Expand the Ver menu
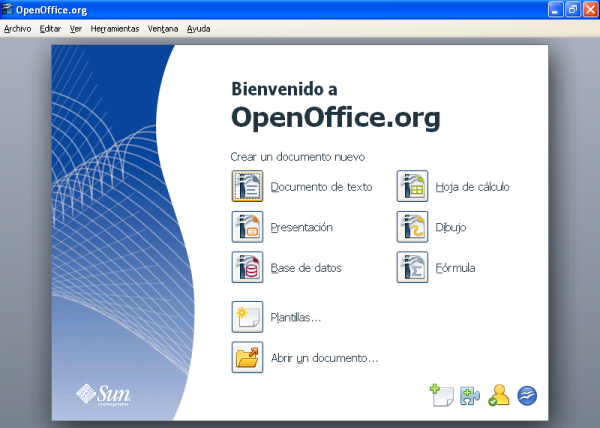Screen dimensions: 600x428 76,29
